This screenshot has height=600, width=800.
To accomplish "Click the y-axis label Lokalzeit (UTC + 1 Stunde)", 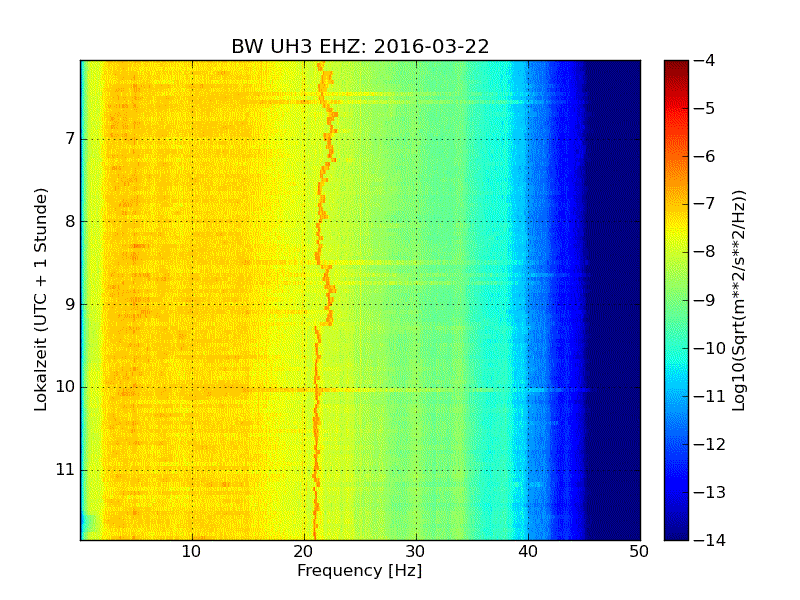I will click(41, 300).
